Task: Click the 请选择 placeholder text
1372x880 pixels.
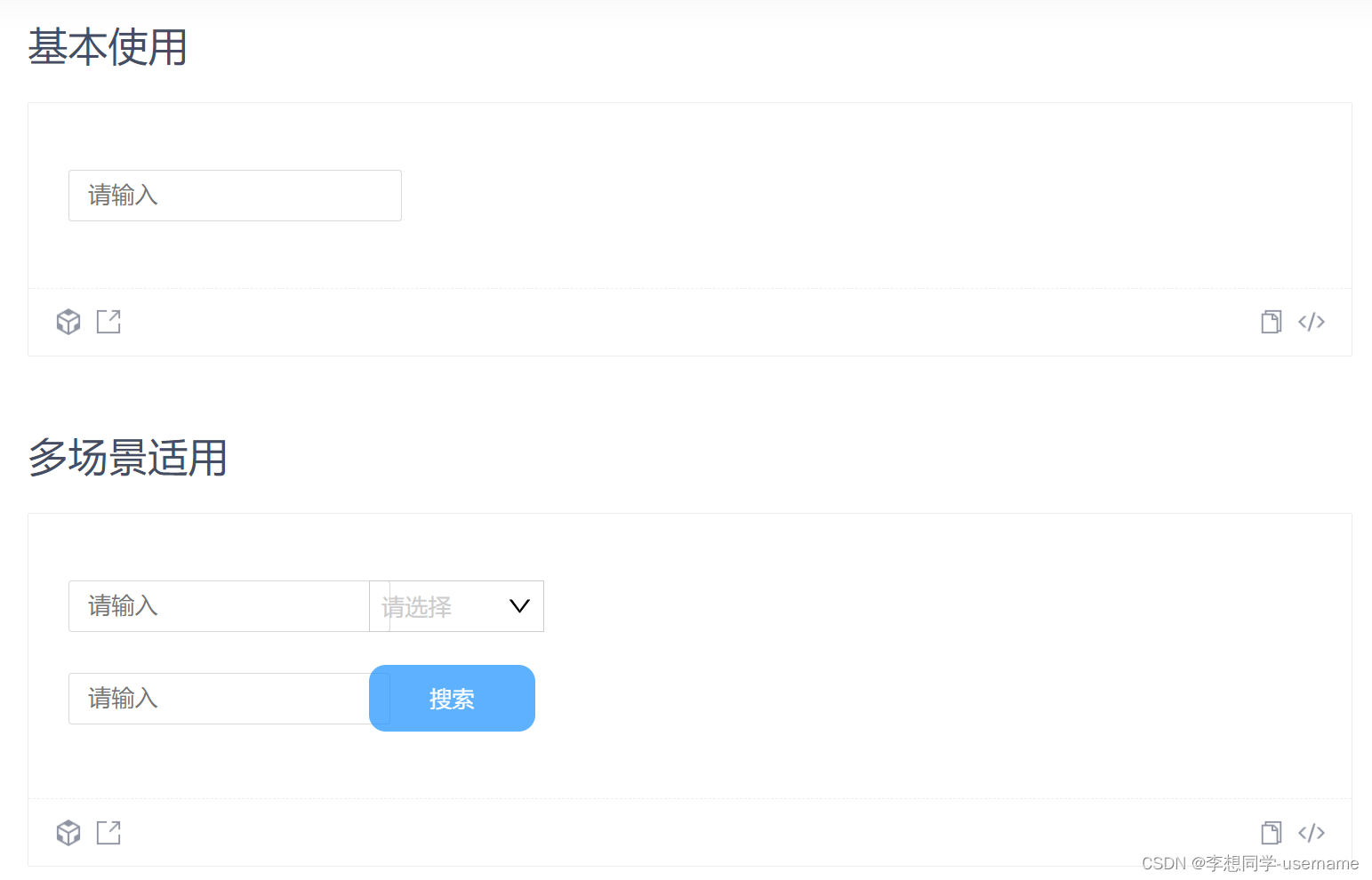Action: coord(416,607)
